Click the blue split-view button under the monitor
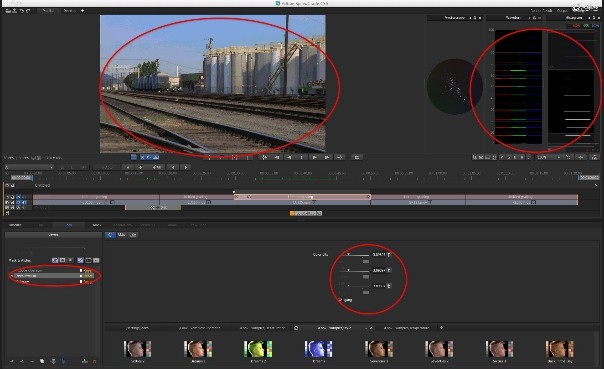The height and width of the screenshot is (369, 604). pos(134,157)
